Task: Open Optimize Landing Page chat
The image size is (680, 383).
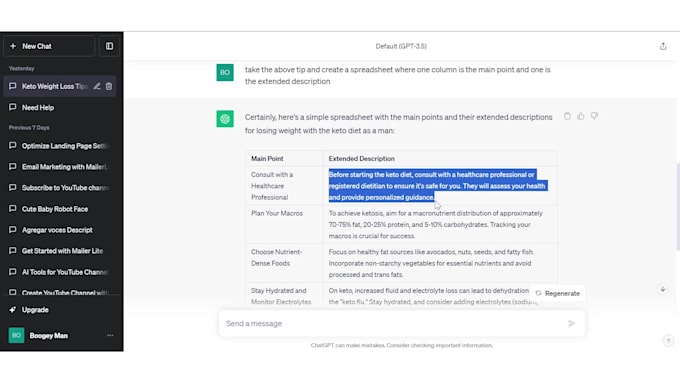Action: (60, 146)
